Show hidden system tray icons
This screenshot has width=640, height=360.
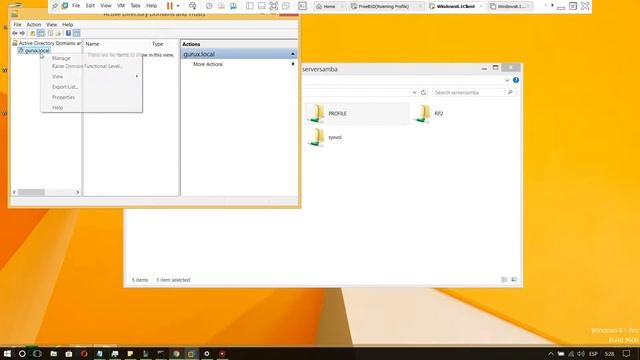551,354
